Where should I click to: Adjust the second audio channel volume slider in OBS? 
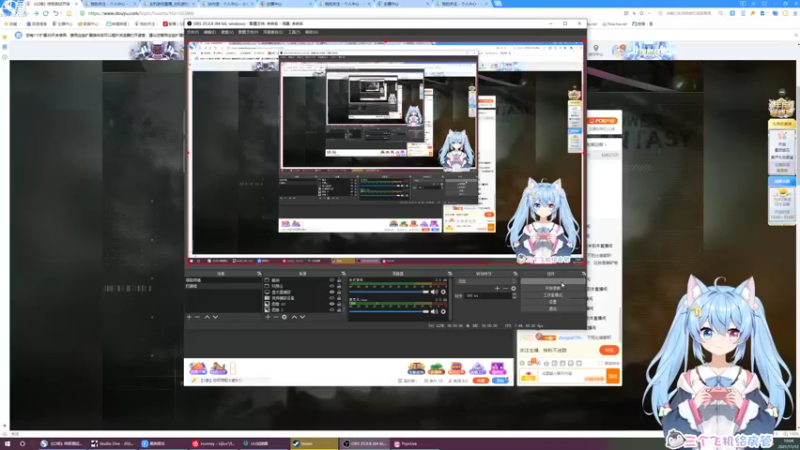pyautogui.click(x=389, y=311)
